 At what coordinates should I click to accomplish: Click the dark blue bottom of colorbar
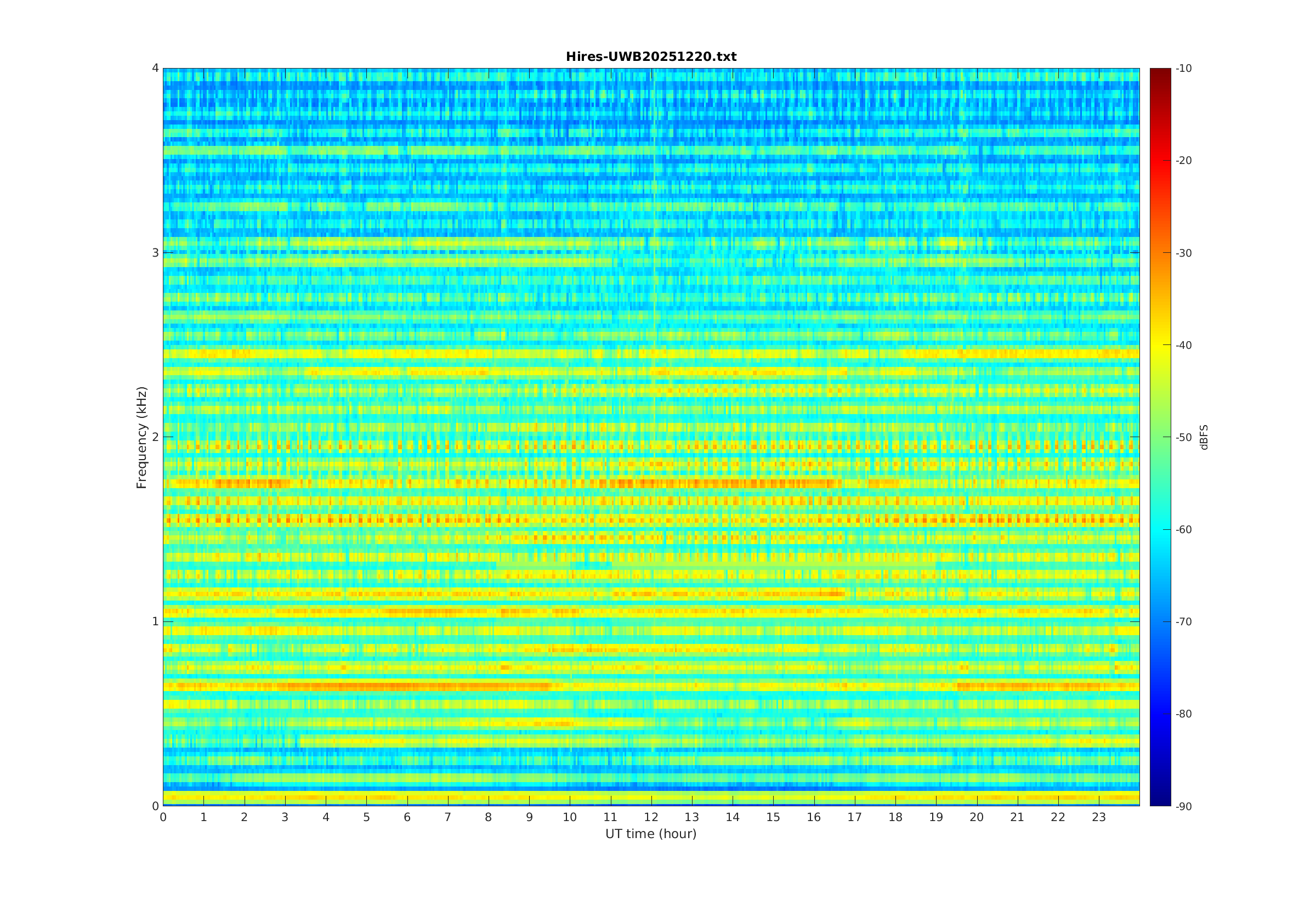pyautogui.click(x=1160, y=802)
